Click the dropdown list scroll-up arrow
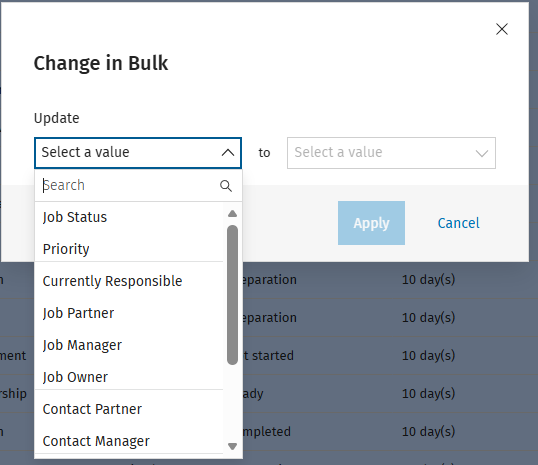538x465 pixels. pos(232,213)
